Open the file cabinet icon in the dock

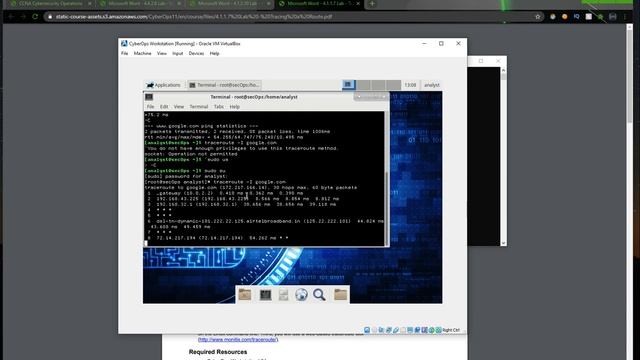[x=284, y=294]
